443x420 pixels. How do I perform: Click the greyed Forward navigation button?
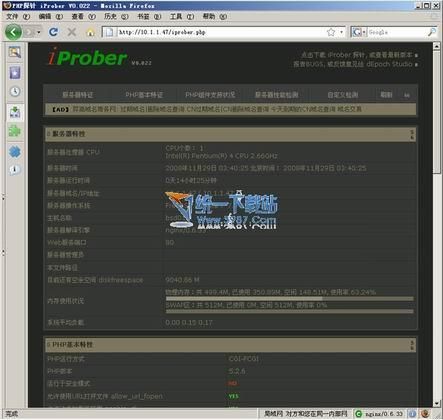coord(29,32)
